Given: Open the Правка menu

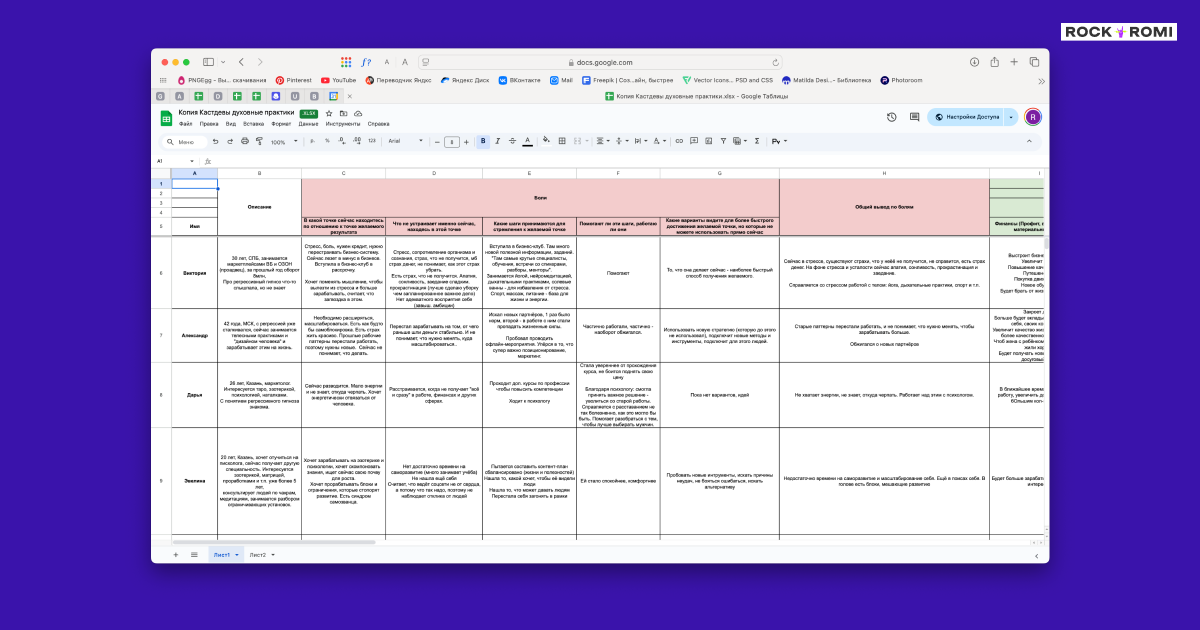Looking at the screenshot, I should 209,124.
